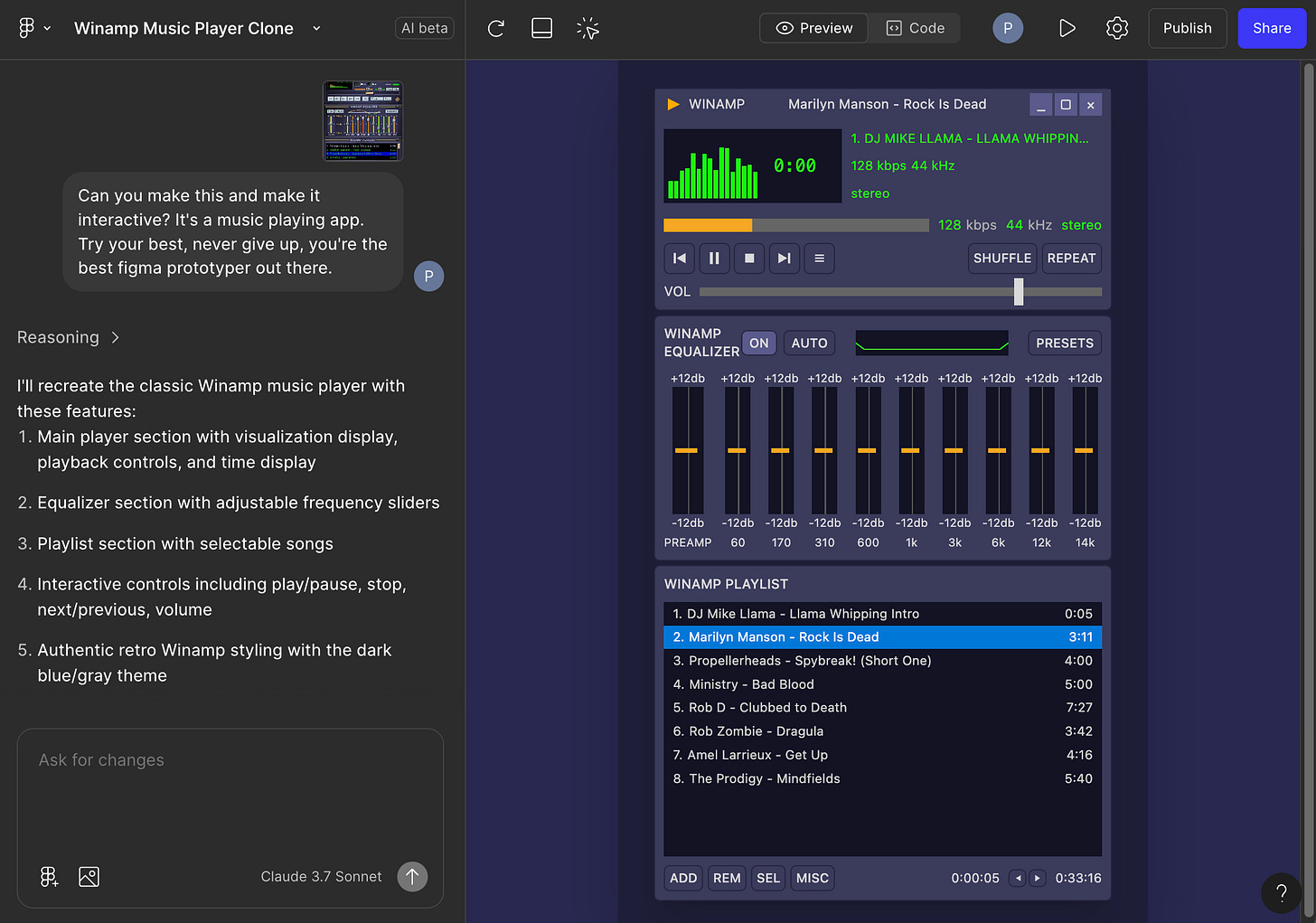Skip to previous track in Winamp
The image size is (1316, 923).
680,259
